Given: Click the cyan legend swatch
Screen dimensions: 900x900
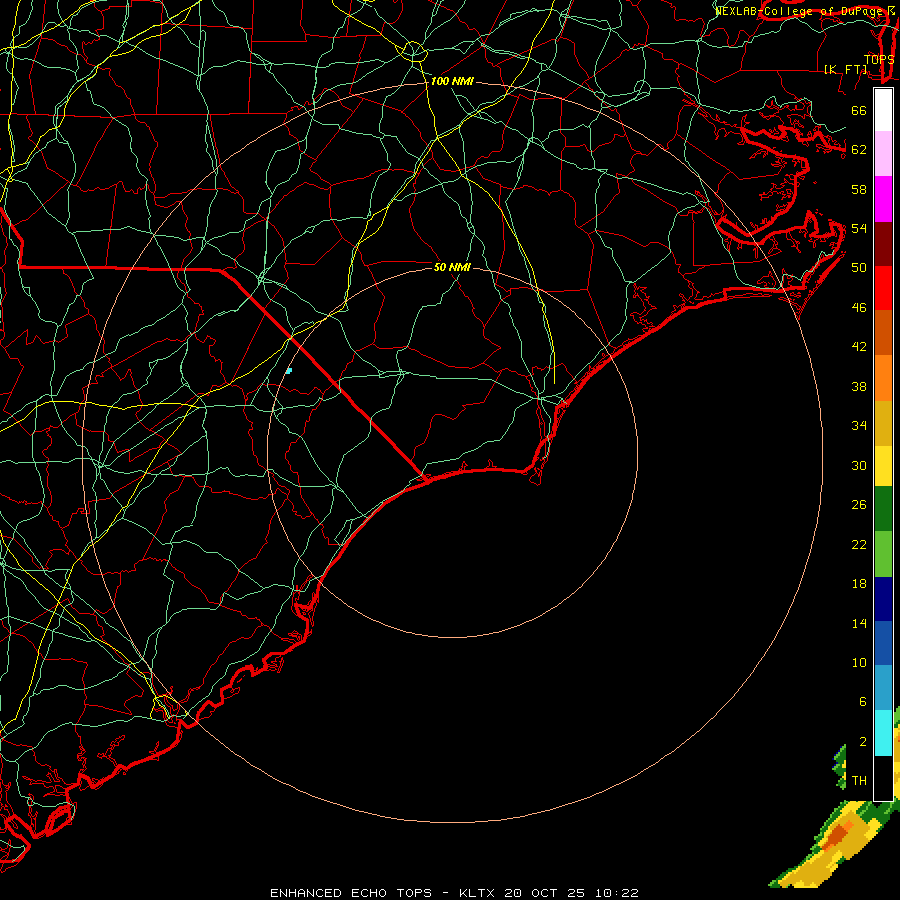Looking at the screenshot, I should pos(883,733).
